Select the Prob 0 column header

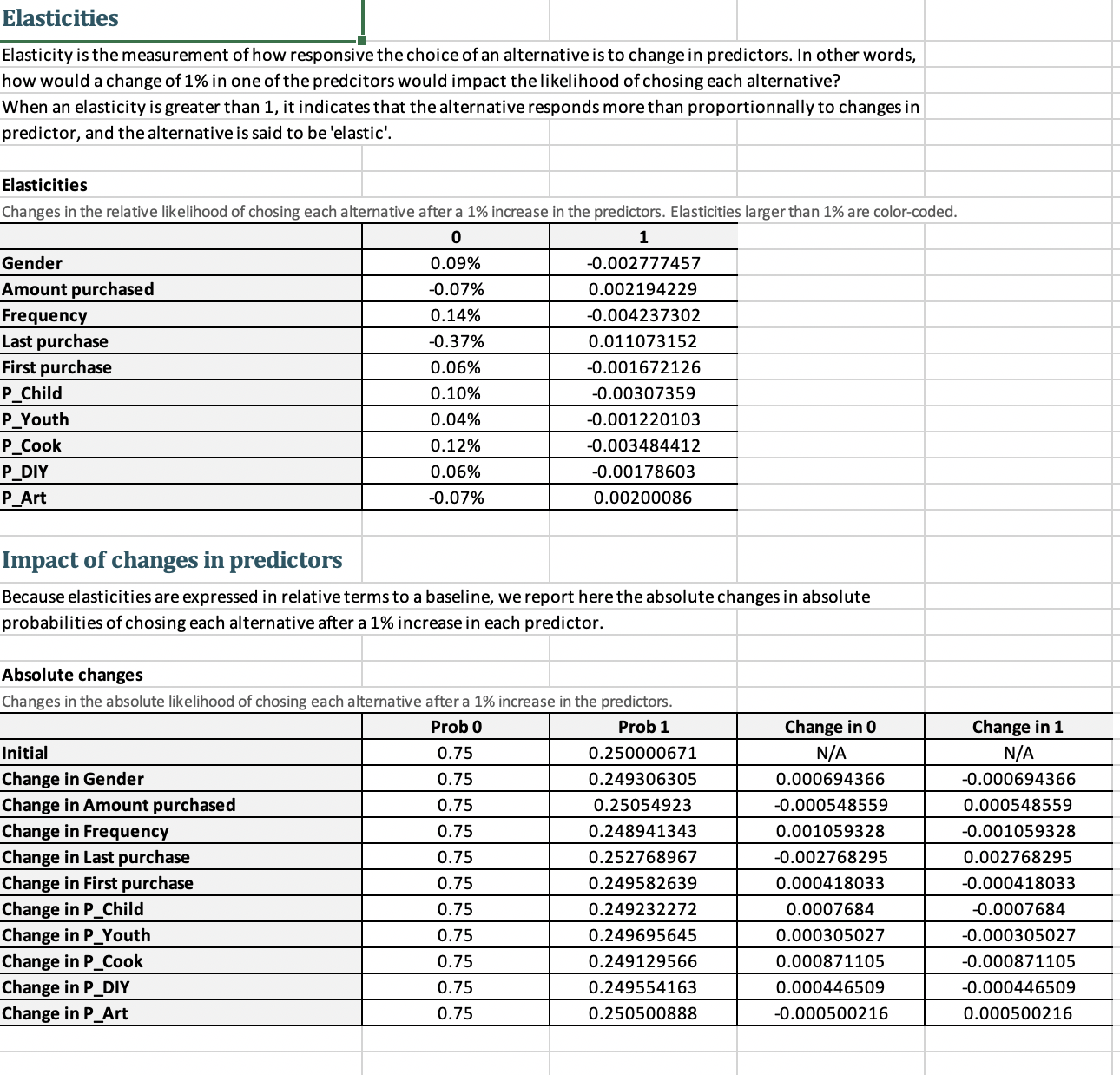[456, 727]
